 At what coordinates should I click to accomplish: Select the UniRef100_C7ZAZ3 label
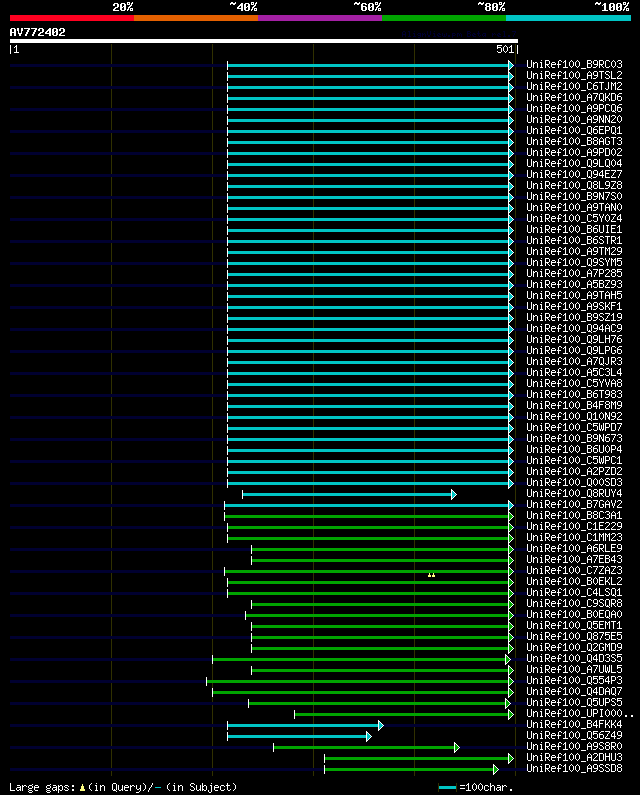tap(574, 570)
